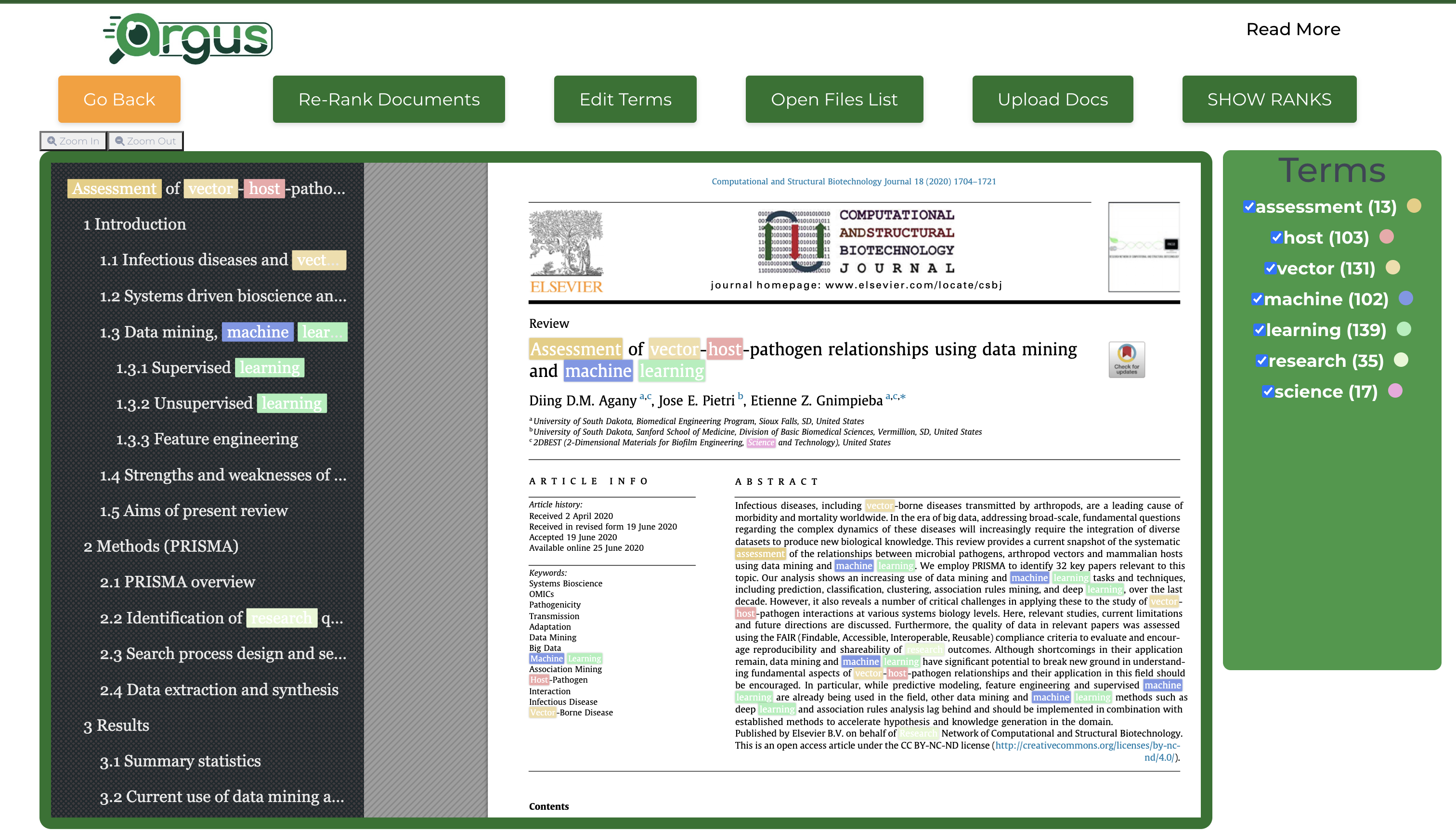Uncheck the assessment term checkbox
Screen dimensions: 1456x830
(1249, 207)
